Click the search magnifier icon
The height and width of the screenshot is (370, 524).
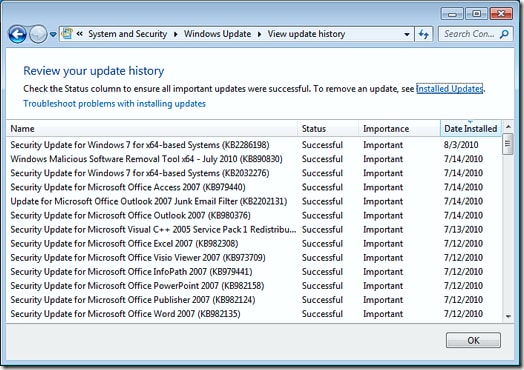click(x=504, y=34)
